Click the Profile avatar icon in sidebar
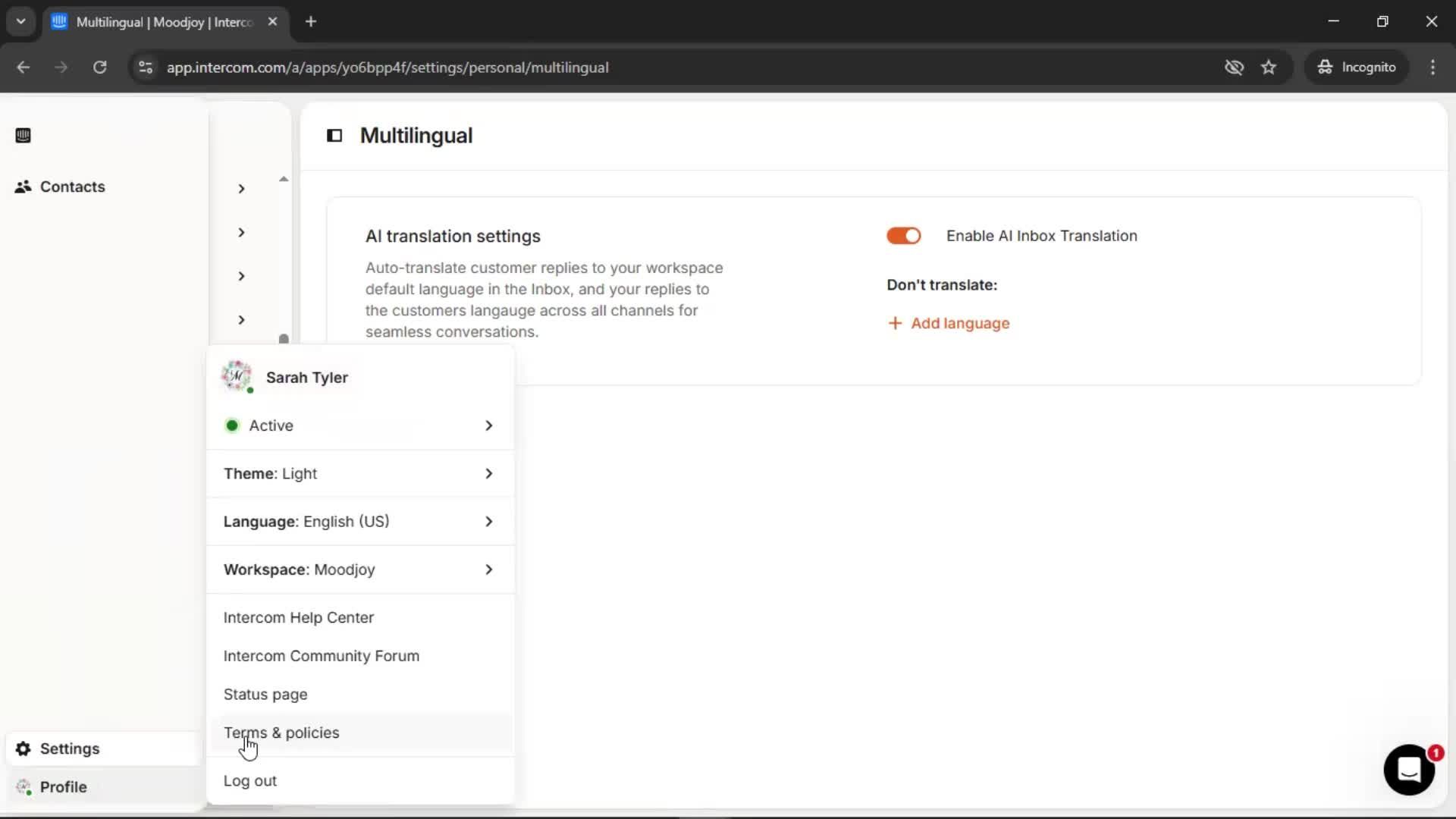This screenshot has height=819, width=1456. click(24, 787)
